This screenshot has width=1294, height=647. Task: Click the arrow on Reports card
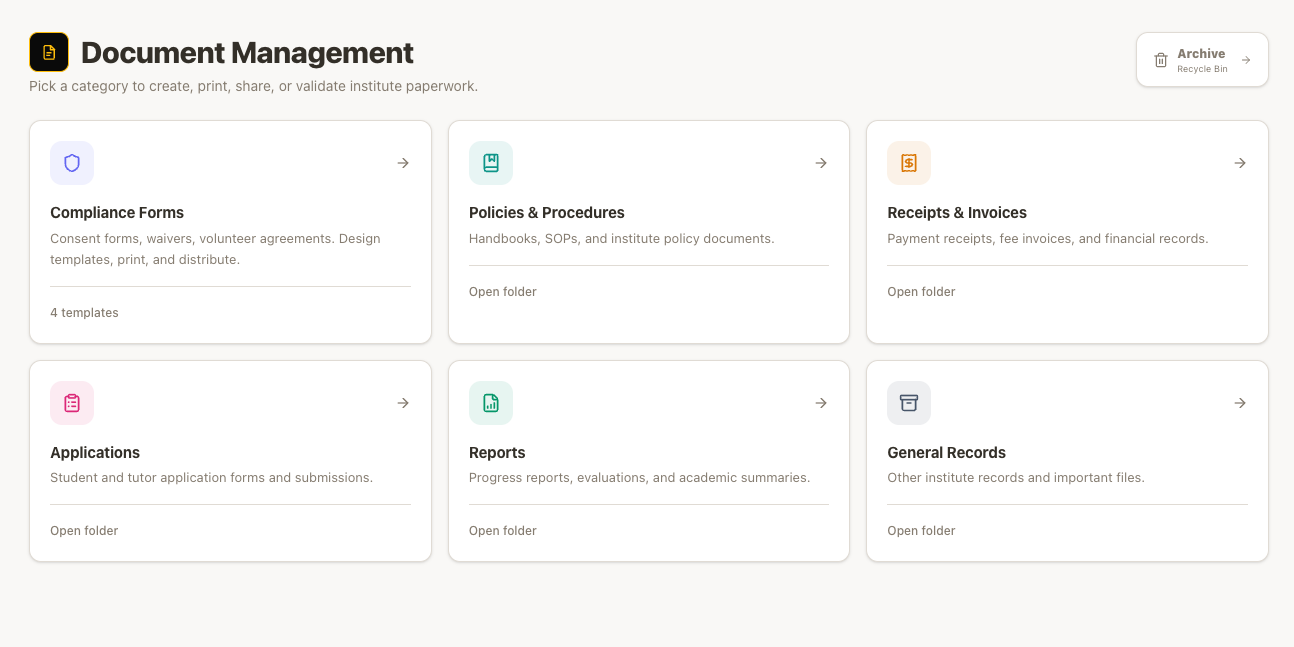point(821,403)
